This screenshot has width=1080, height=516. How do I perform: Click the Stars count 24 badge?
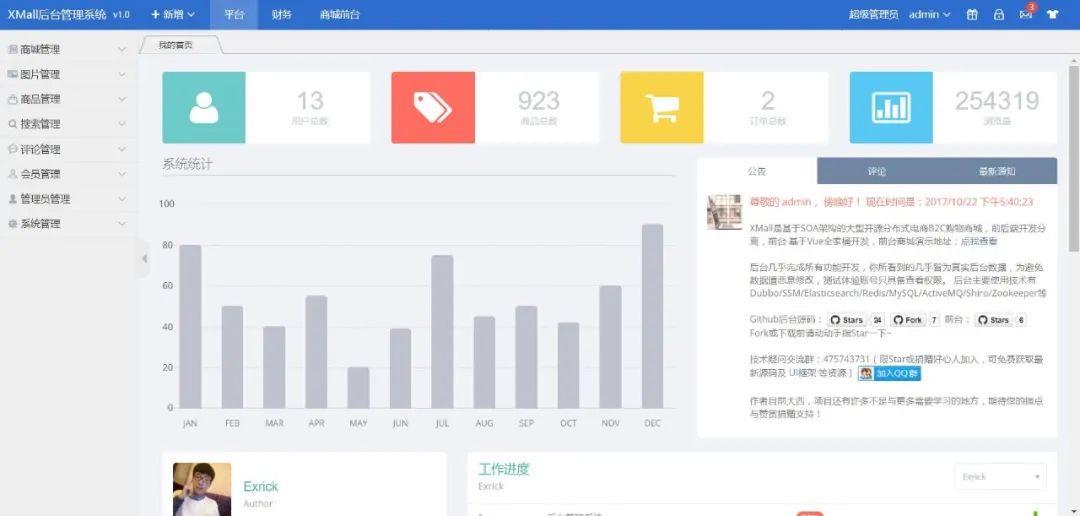click(878, 320)
